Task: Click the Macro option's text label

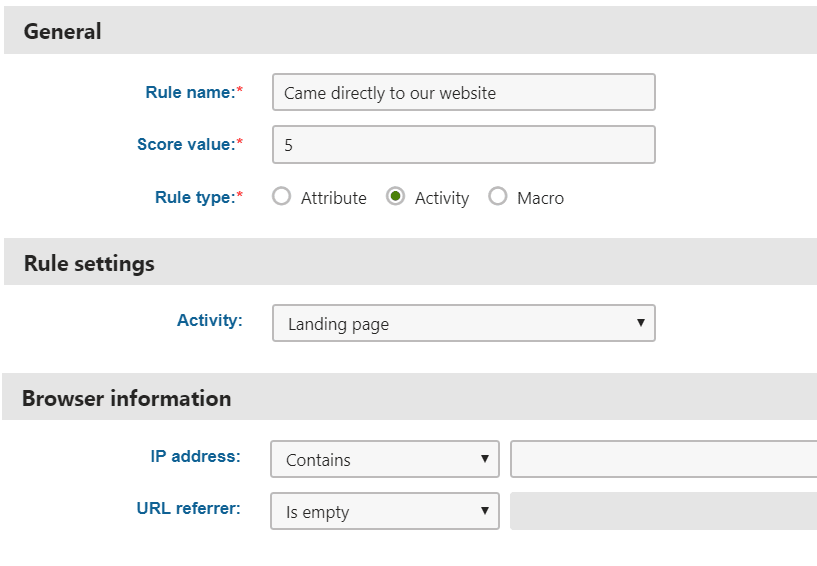Action: (540, 198)
